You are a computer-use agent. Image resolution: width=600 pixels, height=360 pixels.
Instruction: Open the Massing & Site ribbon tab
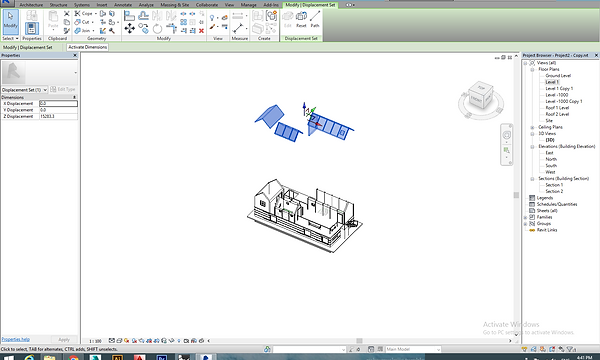pos(175,5)
